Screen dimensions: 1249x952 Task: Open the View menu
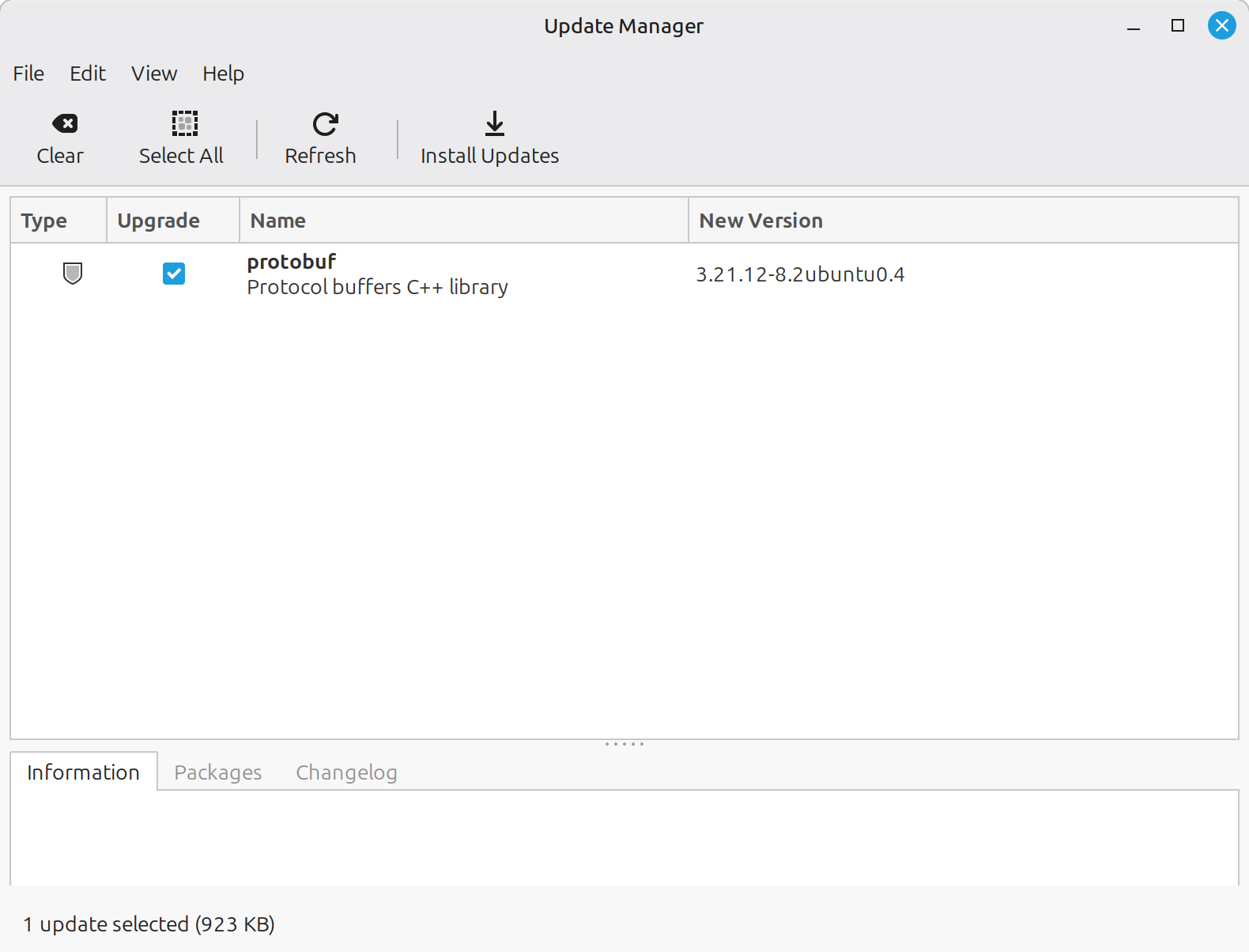(154, 74)
